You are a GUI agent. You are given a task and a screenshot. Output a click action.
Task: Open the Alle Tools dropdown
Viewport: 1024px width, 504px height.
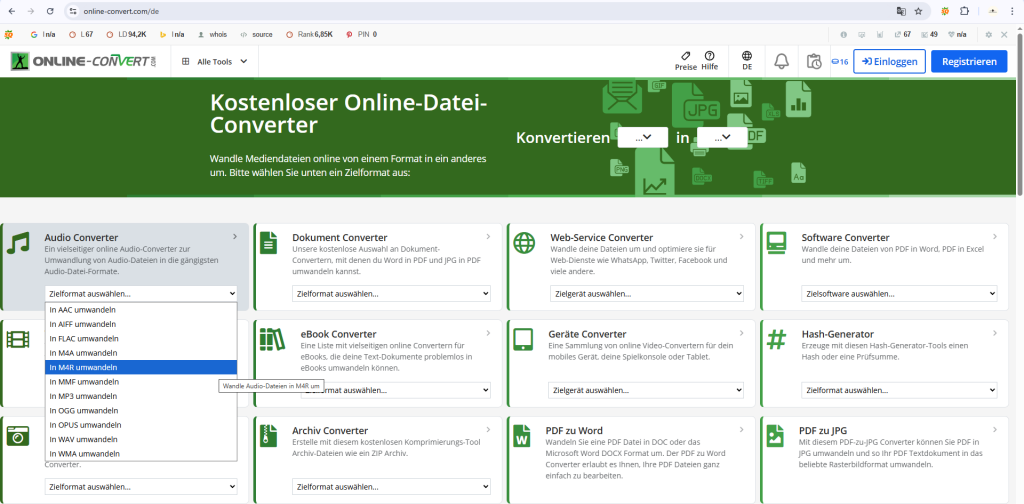pyautogui.click(x=214, y=61)
